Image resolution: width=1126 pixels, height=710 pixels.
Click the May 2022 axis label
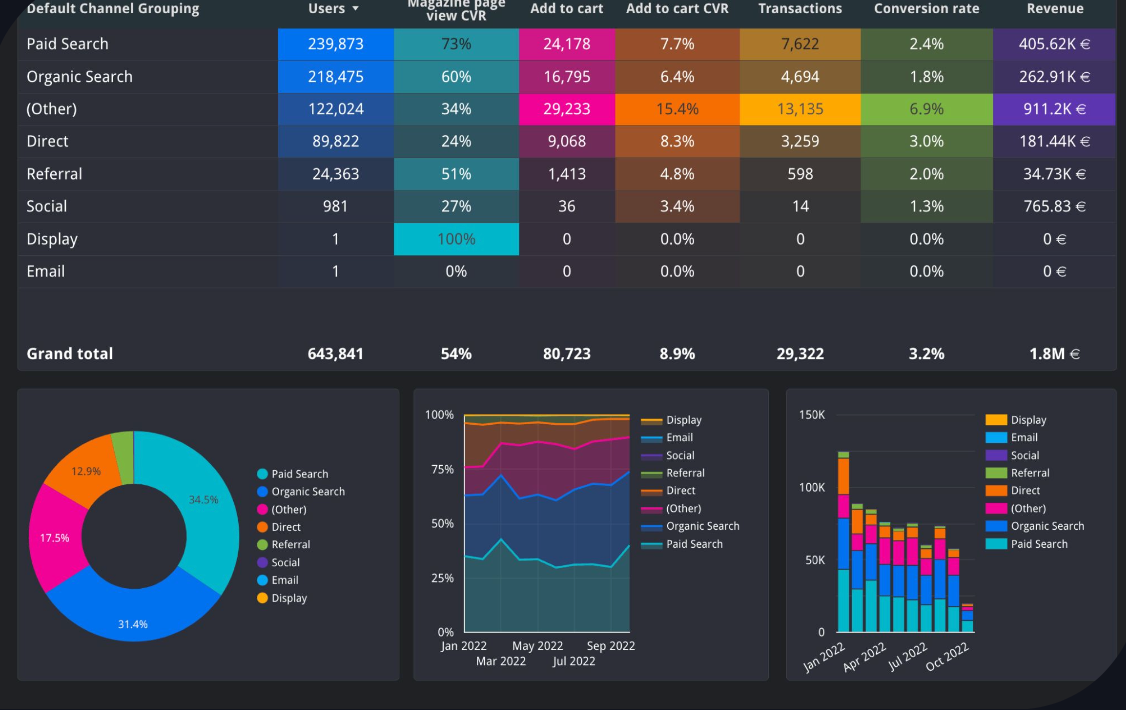[537, 646]
